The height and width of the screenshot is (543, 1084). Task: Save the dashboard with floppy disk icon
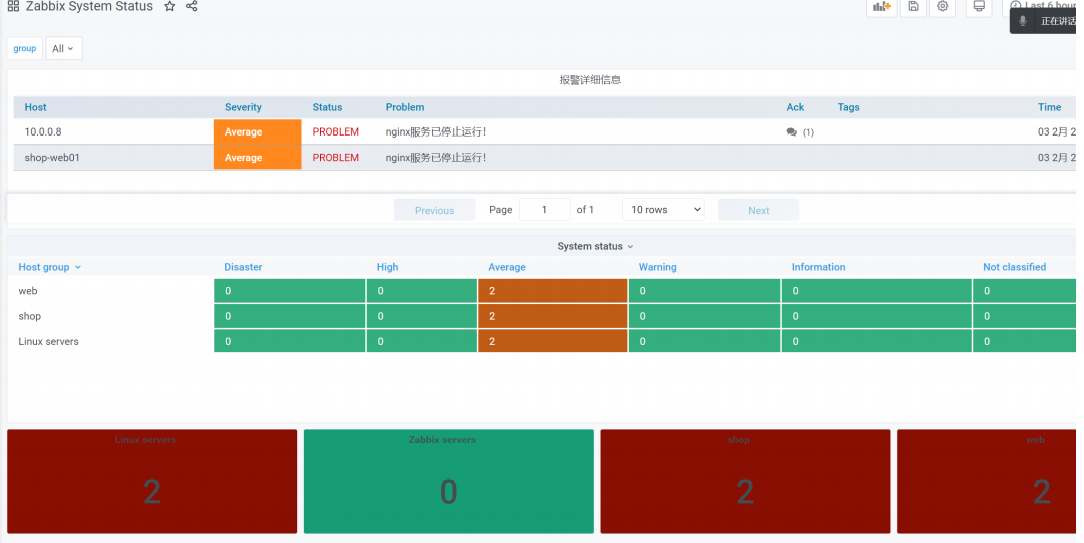click(x=913, y=7)
